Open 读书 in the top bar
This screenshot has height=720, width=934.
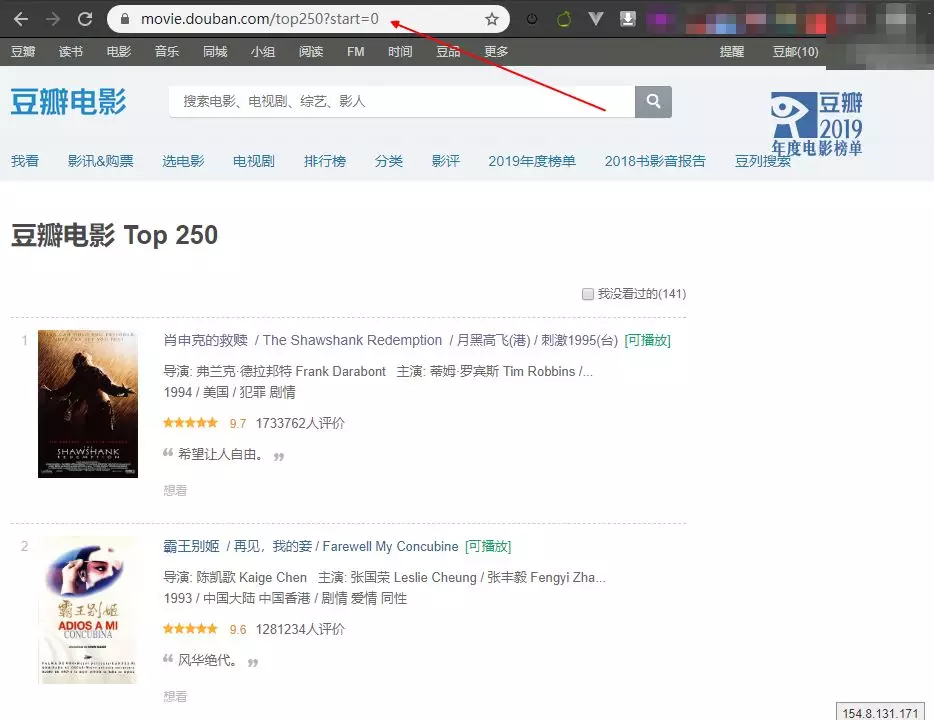tap(70, 52)
